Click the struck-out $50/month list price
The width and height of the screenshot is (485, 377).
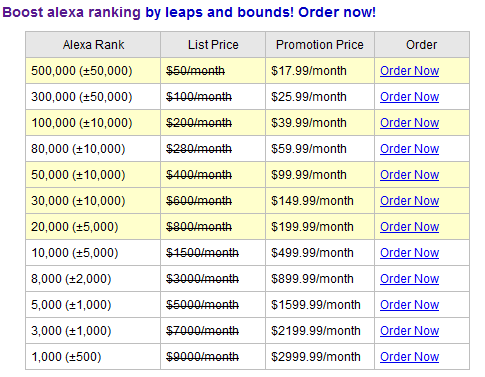[195, 71]
